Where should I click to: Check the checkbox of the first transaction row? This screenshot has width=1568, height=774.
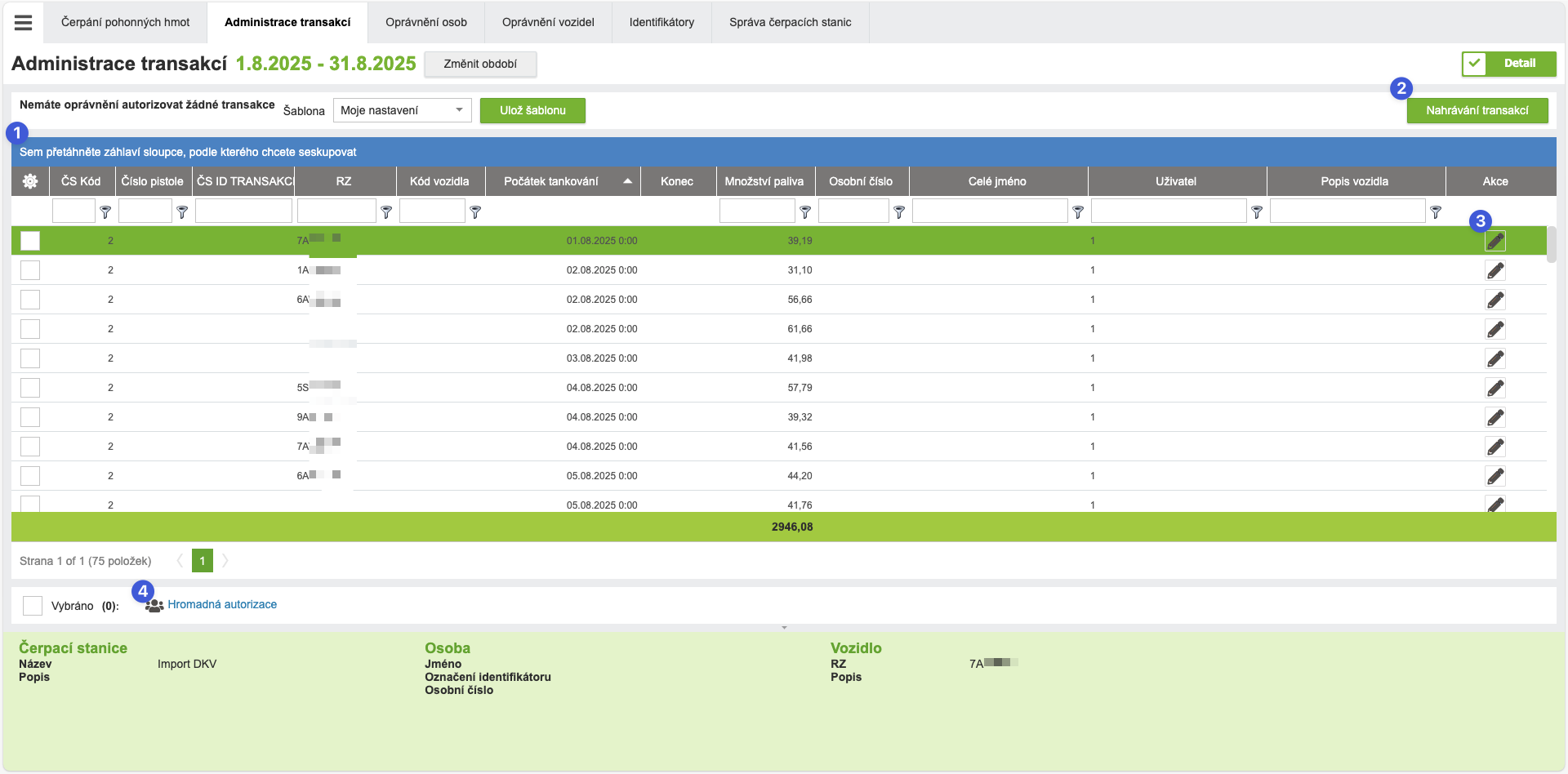(x=30, y=241)
